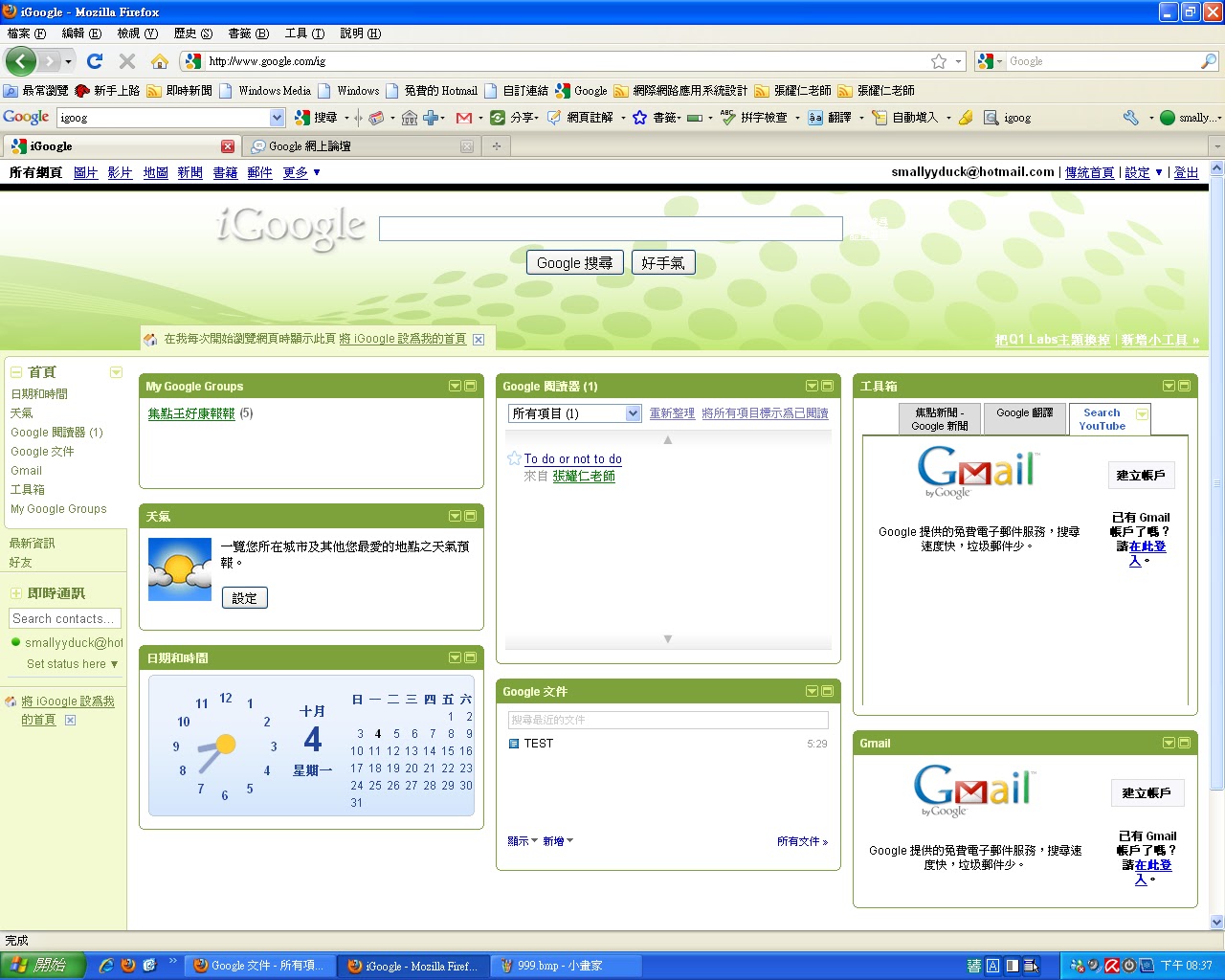Image resolution: width=1225 pixels, height=980 pixels.
Task: Open the Google 文件 gadget dropdown menu
Action: pyautogui.click(x=812, y=691)
